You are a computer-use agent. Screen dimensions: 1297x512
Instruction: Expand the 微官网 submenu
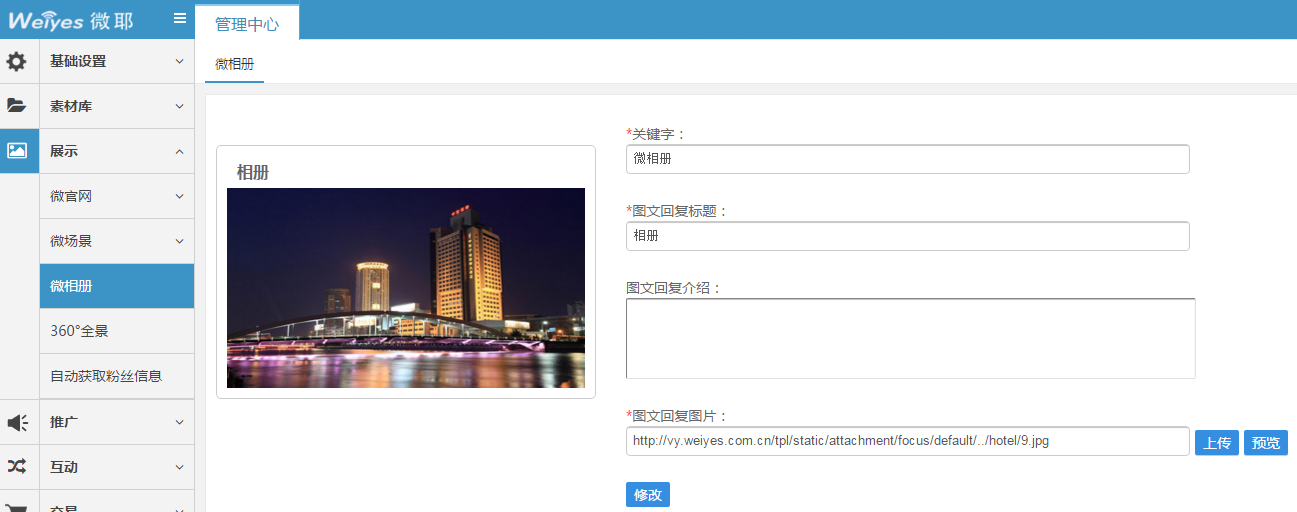[x=117, y=196]
